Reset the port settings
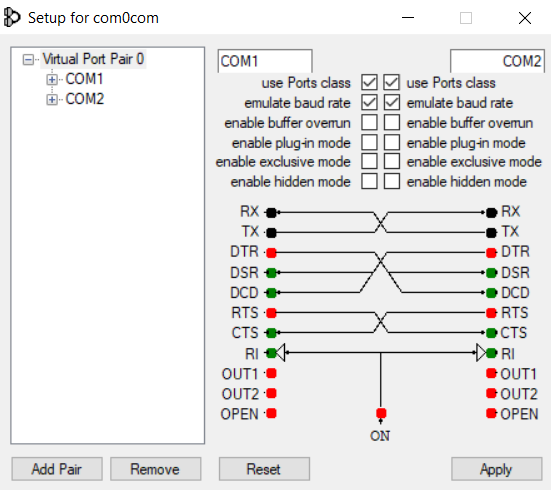This screenshot has width=551, height=490. tap(264, 469)
